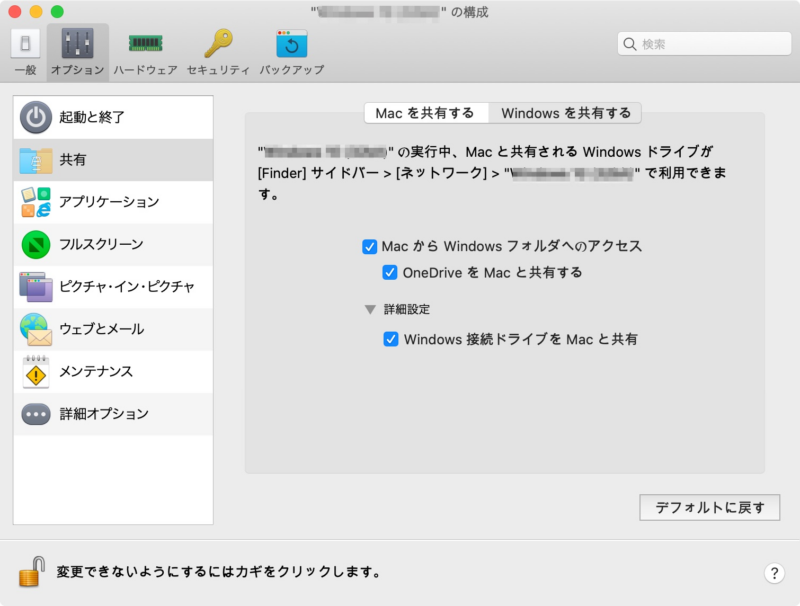Click the yellow minimize window button
This screenshot has width=800, height=606.
point(36,11)
